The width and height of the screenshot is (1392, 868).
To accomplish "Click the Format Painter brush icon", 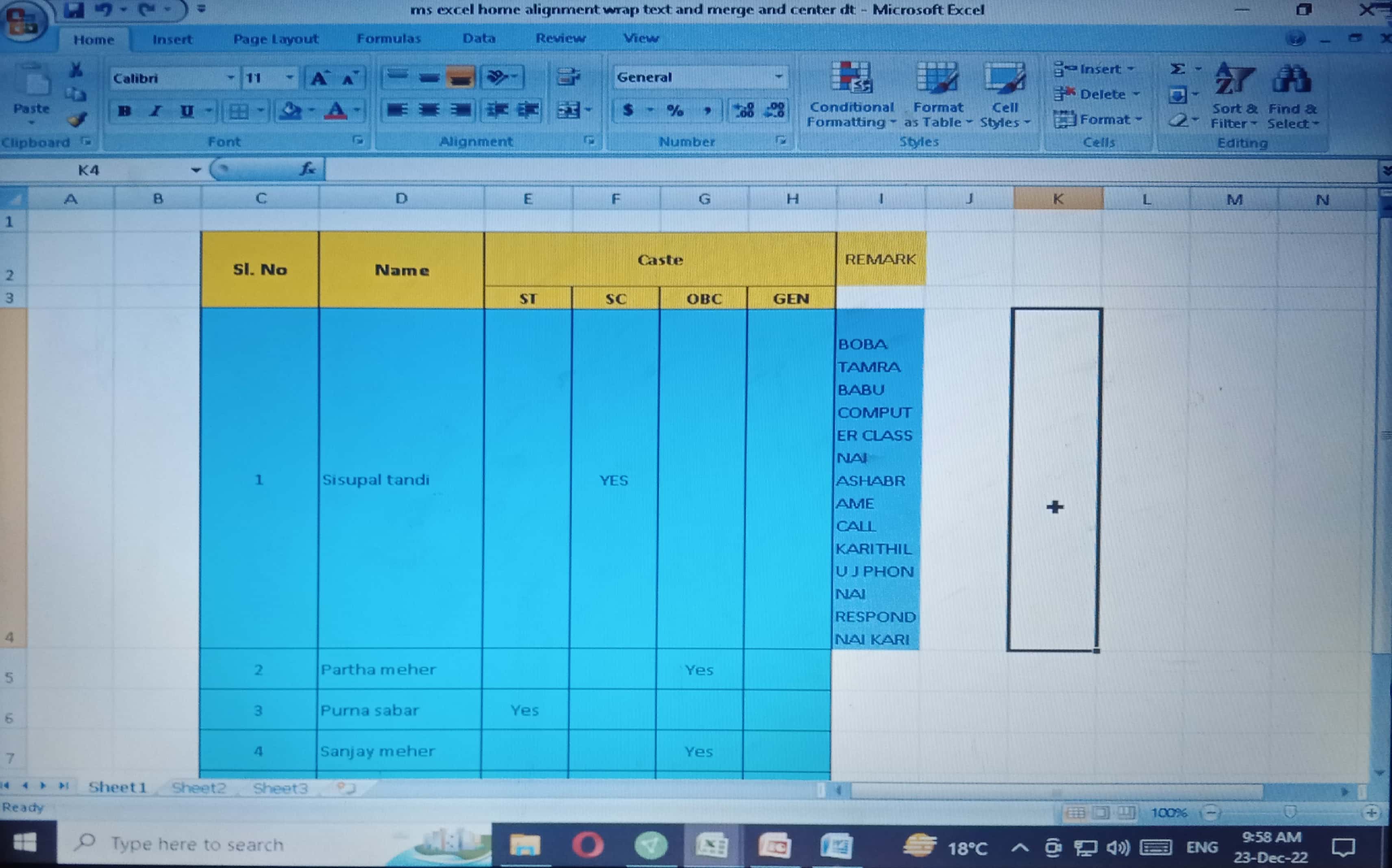I will (x=76, y=119).
